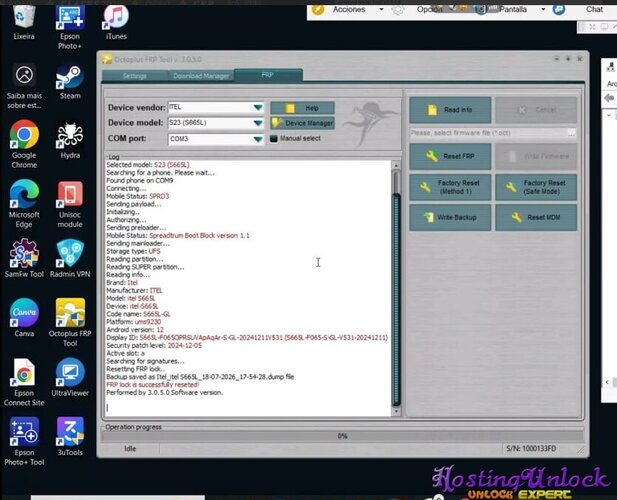Viewport: 617px width, 500px height.
Task: Expand the Device vendor dropdown
Action: (258, 107)
